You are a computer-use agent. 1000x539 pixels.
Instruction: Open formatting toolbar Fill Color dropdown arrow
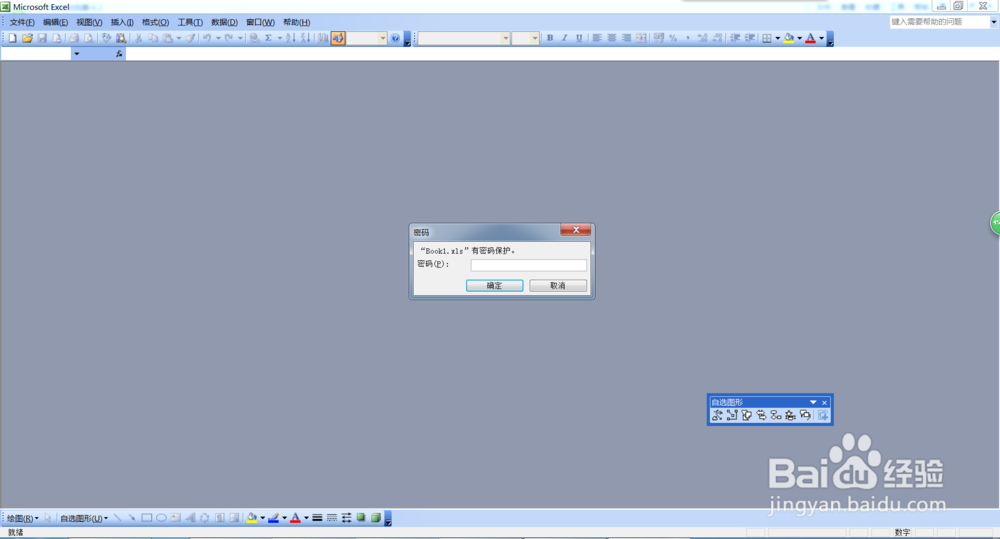800,38
